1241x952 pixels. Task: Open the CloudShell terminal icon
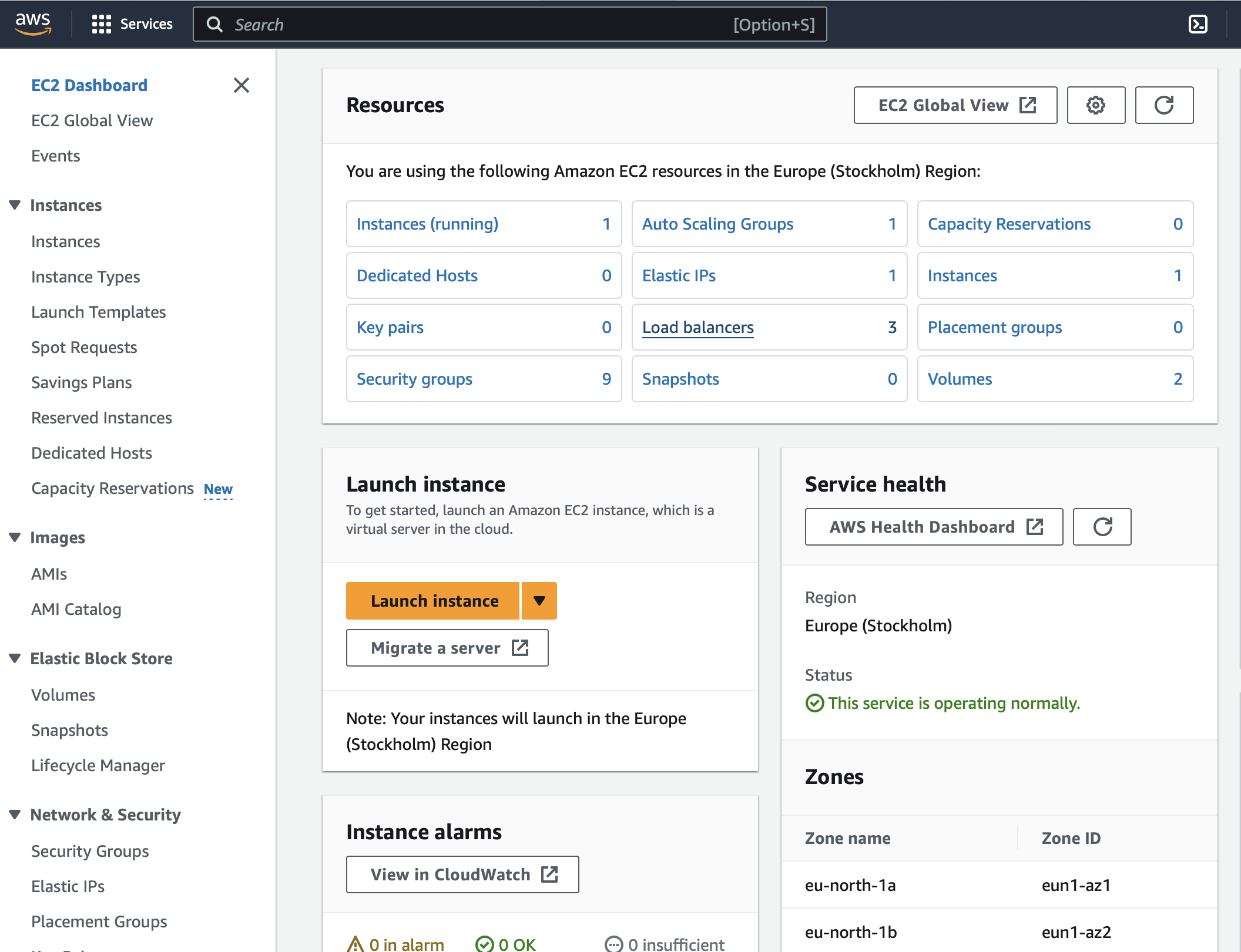(1198, 24)
